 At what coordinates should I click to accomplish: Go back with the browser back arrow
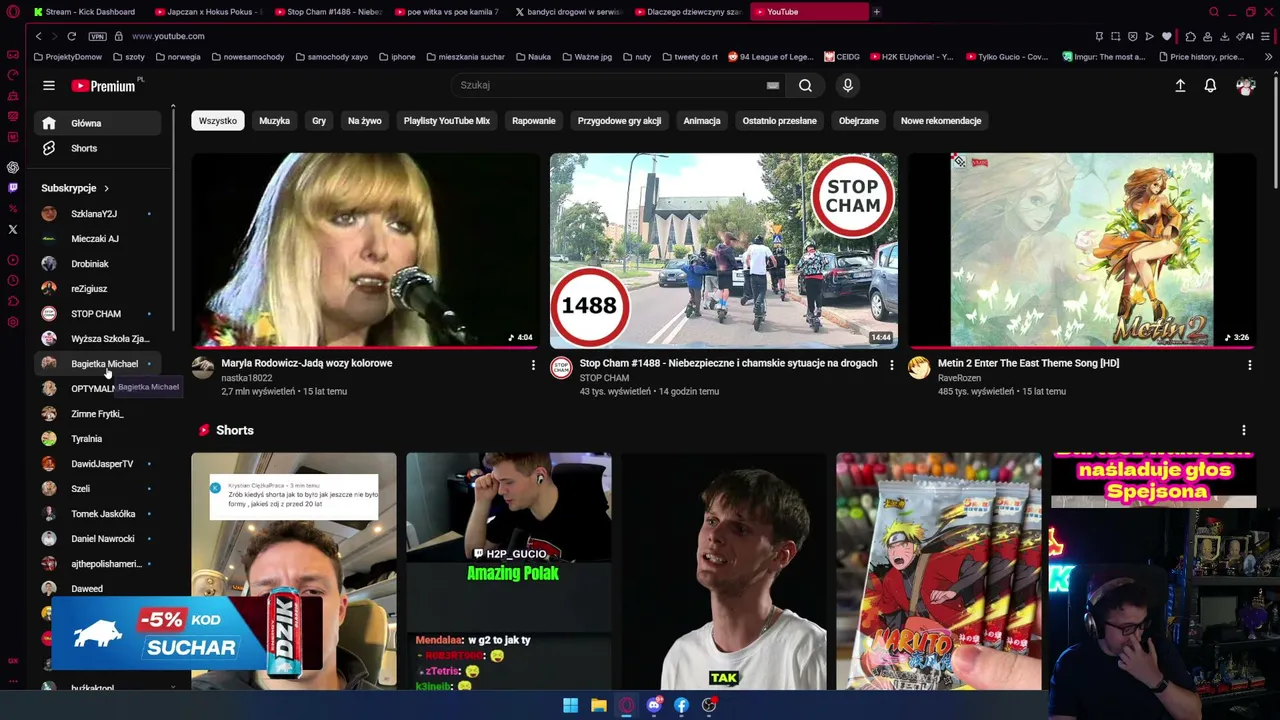pos(38,36)
